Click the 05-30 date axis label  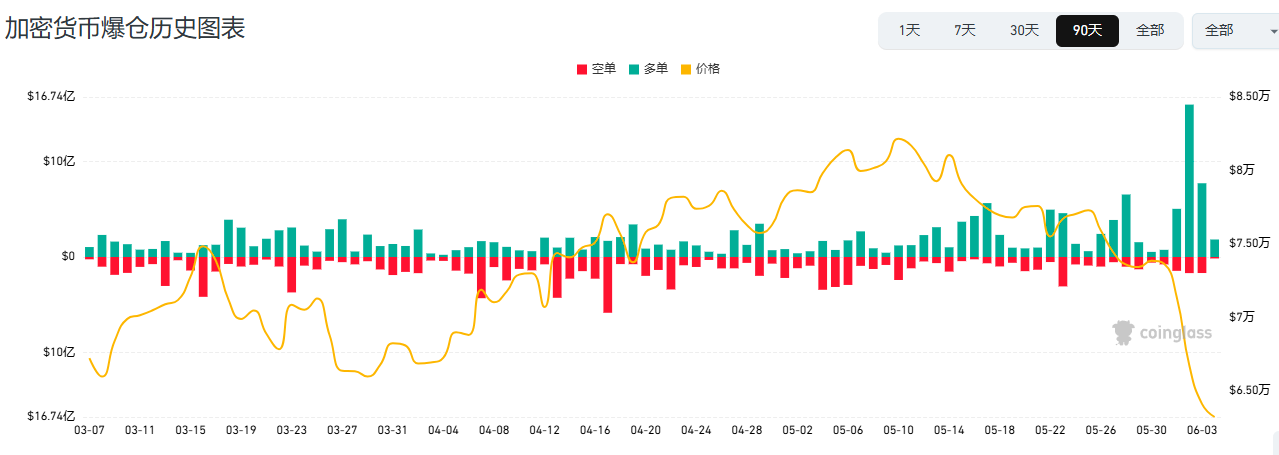point(1151,430)
